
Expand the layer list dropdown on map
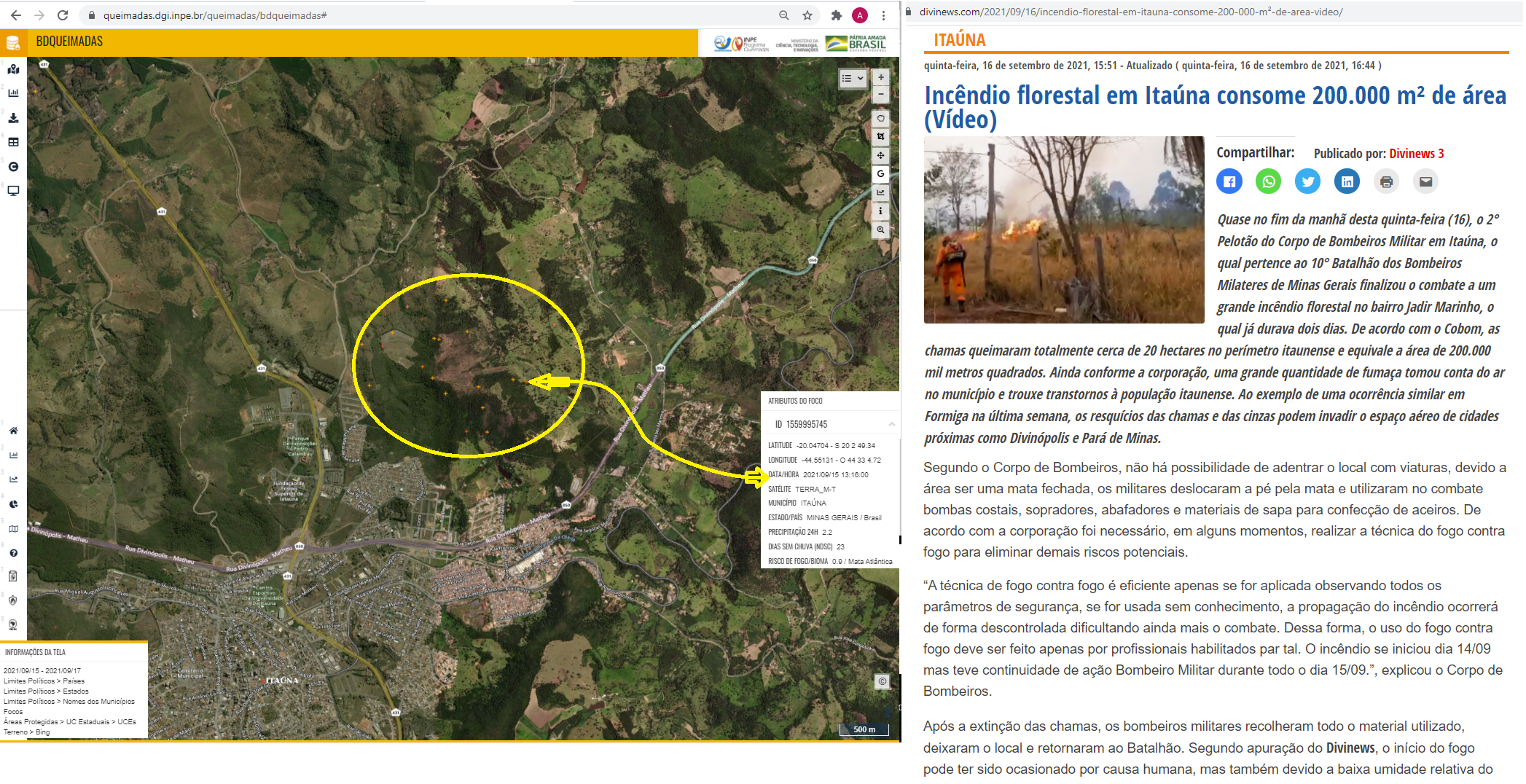coord(853,78)
